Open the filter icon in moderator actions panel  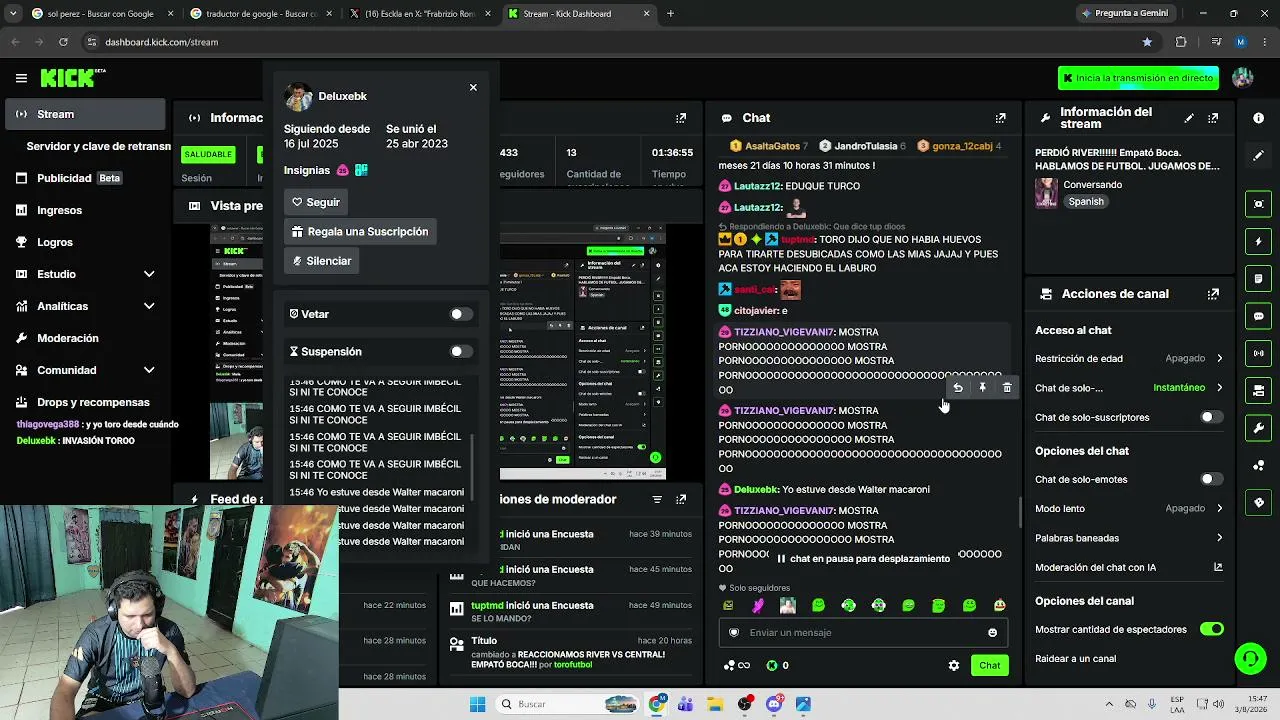coord(657,499)
